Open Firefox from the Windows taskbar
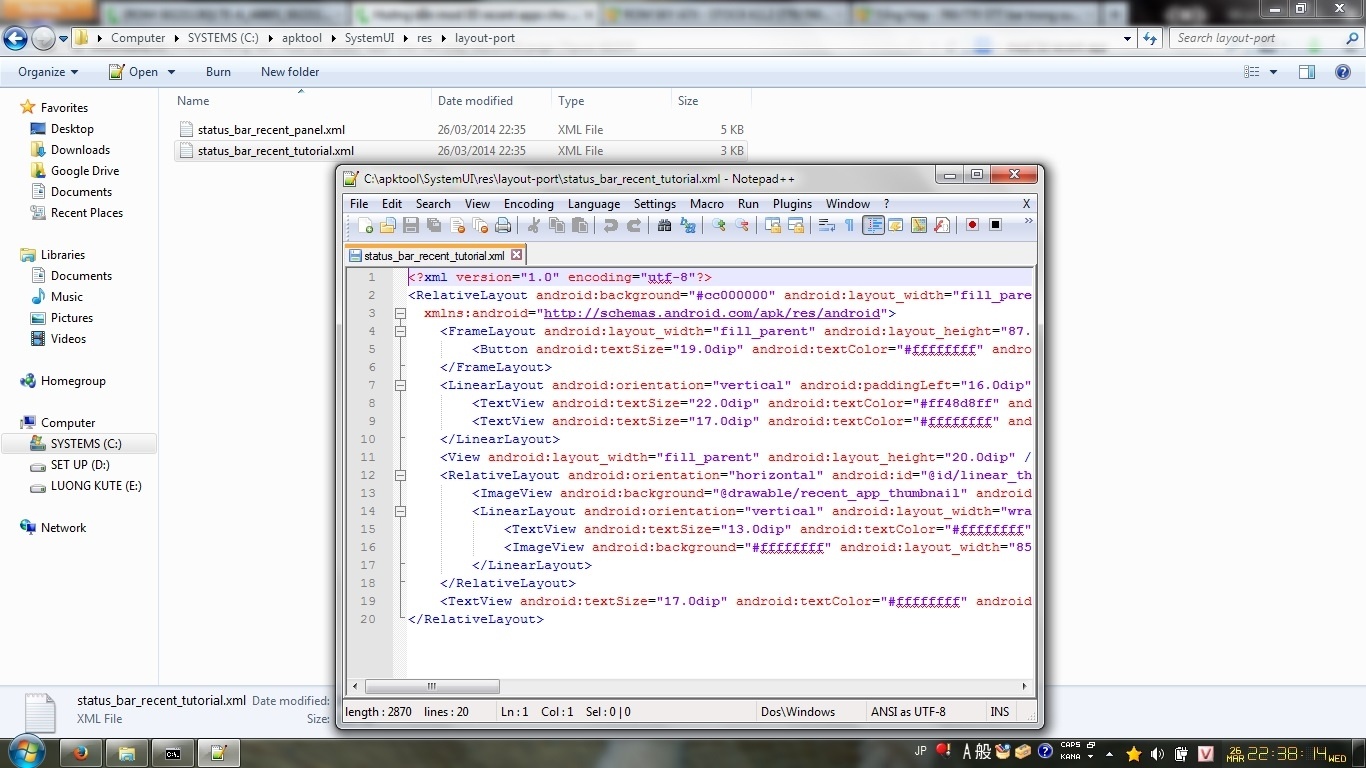Image resolution: width=1366 pixels, height=768 pixels. click(81, 753)
